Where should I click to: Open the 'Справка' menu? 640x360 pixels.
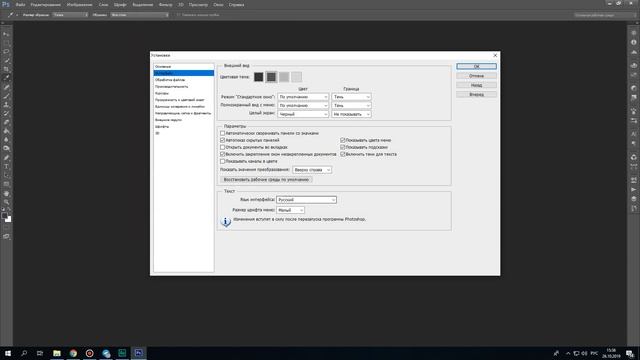click(x=236, y=5)
